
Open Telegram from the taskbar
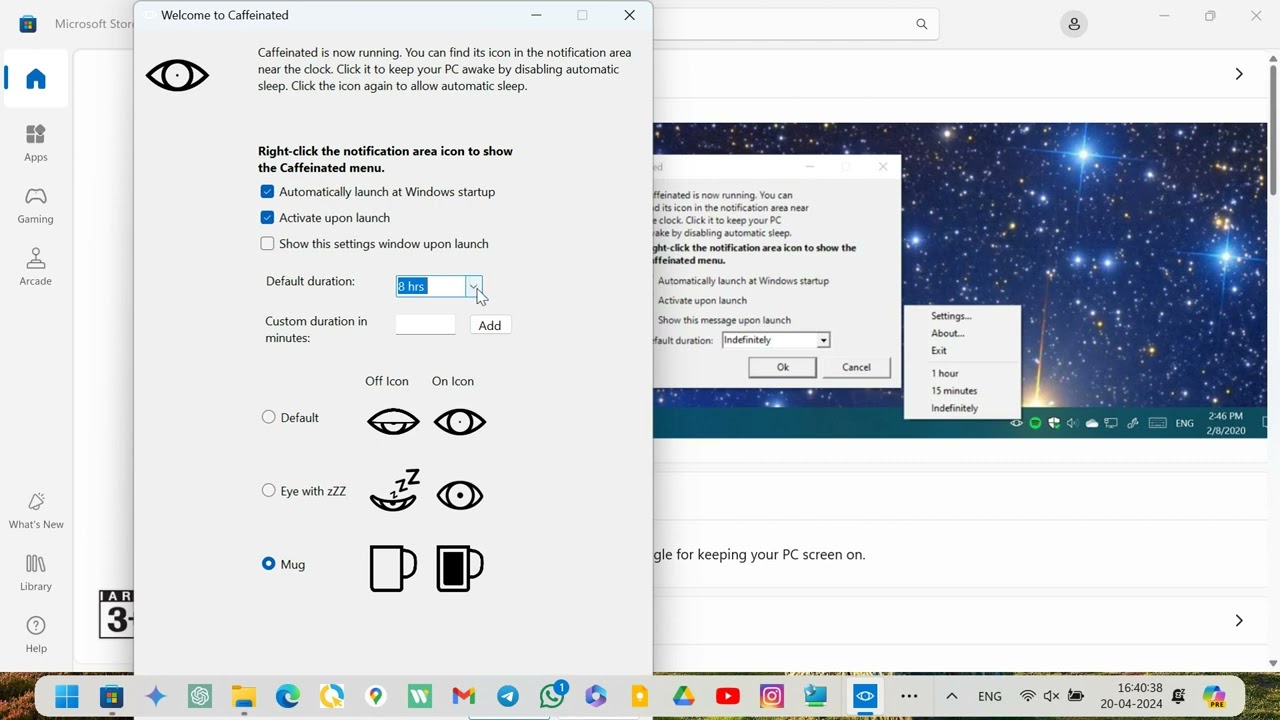pos(508,696)
